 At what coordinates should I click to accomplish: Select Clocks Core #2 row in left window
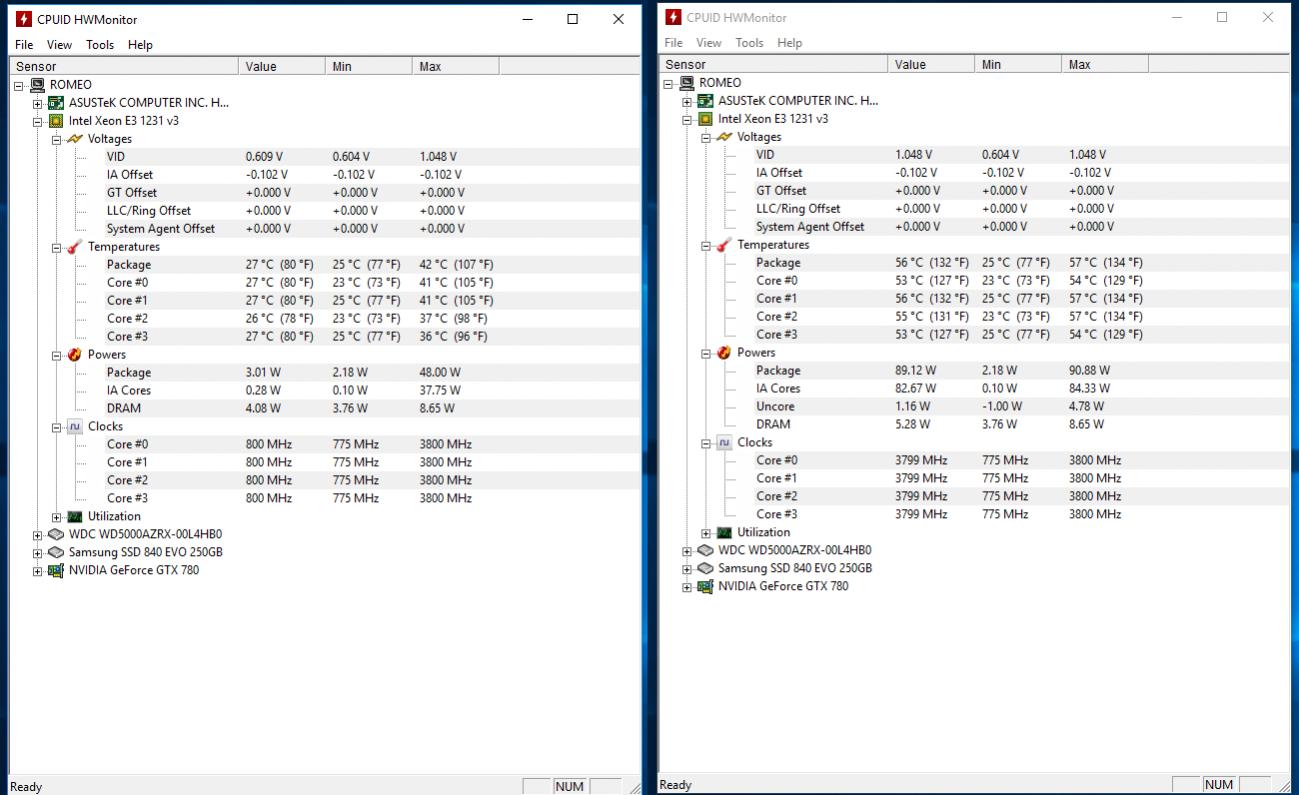[x=326, y=481]
